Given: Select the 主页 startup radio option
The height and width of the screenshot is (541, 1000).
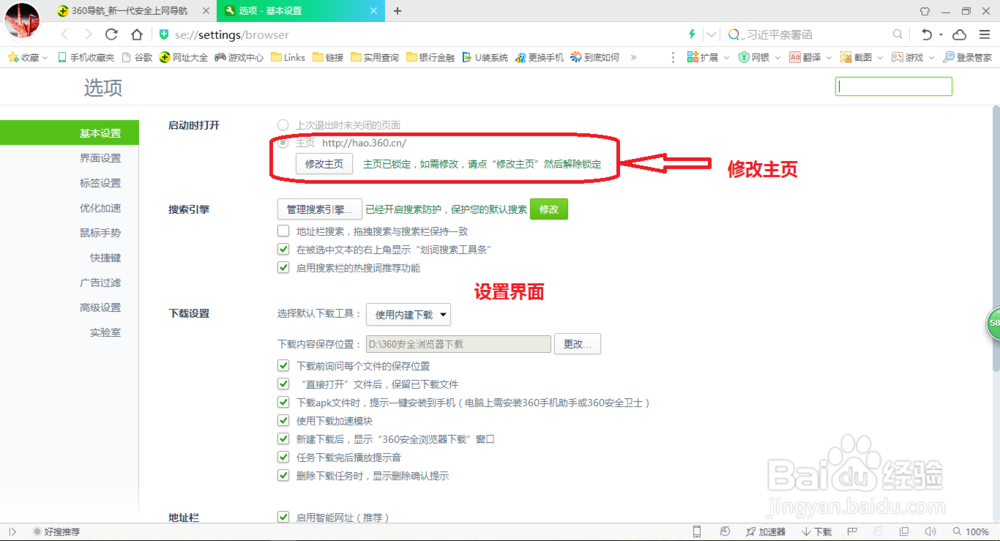Looking at the screenshot, I should coord(283,143).
